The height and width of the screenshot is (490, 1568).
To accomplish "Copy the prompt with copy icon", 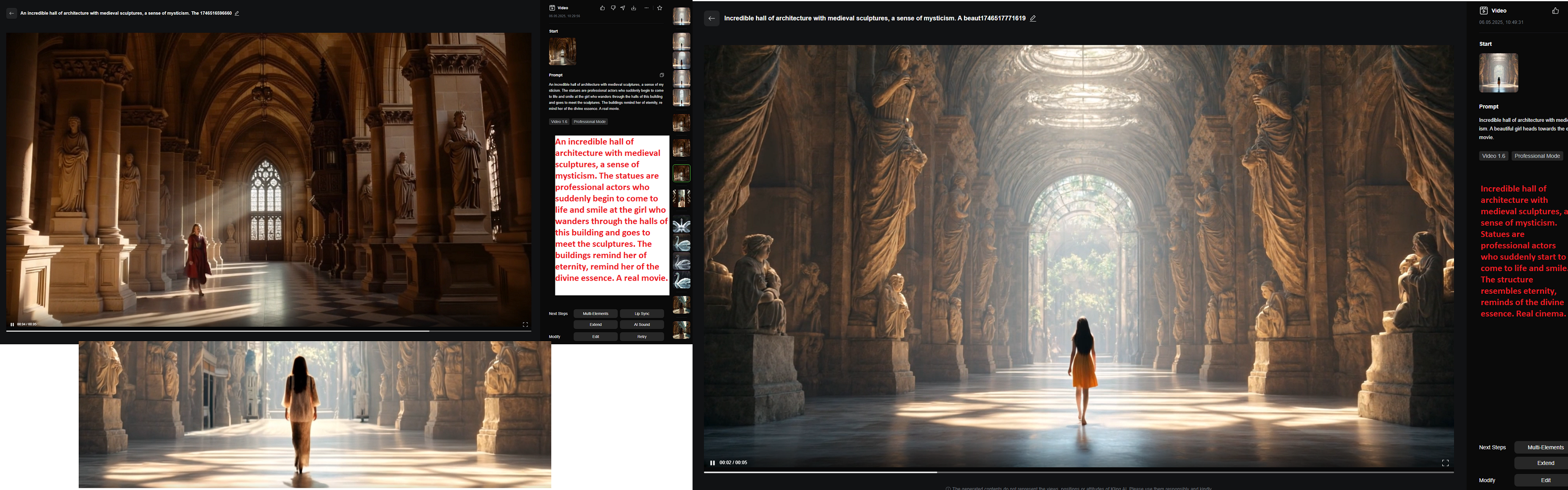I will 662,75.
